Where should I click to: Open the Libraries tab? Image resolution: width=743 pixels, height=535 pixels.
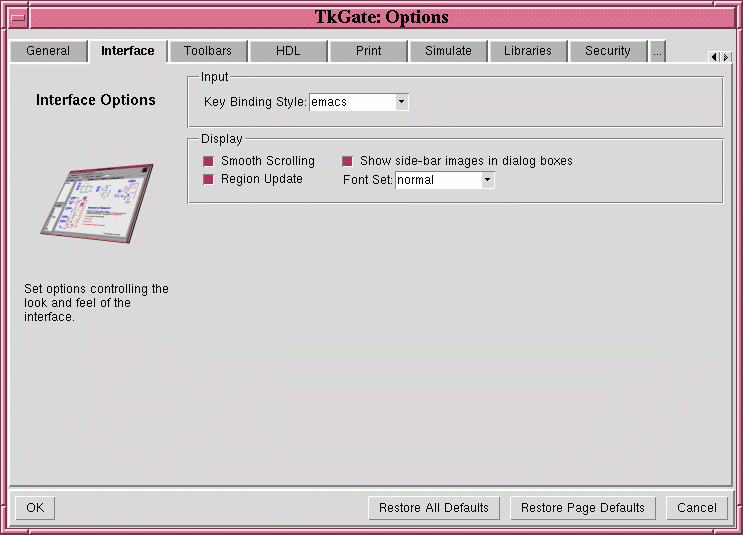tap(528, 51)
